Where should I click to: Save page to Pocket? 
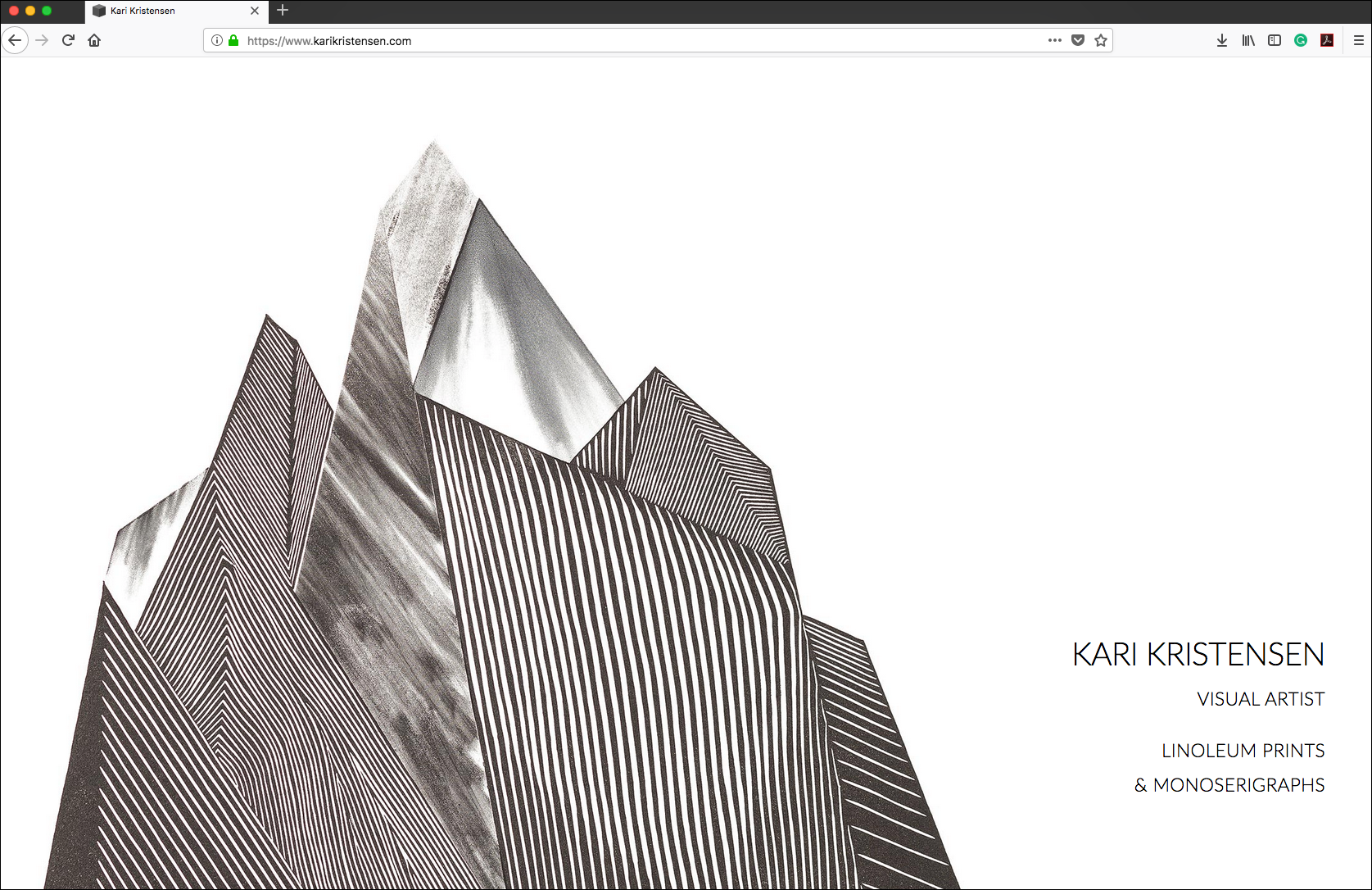1077,40
